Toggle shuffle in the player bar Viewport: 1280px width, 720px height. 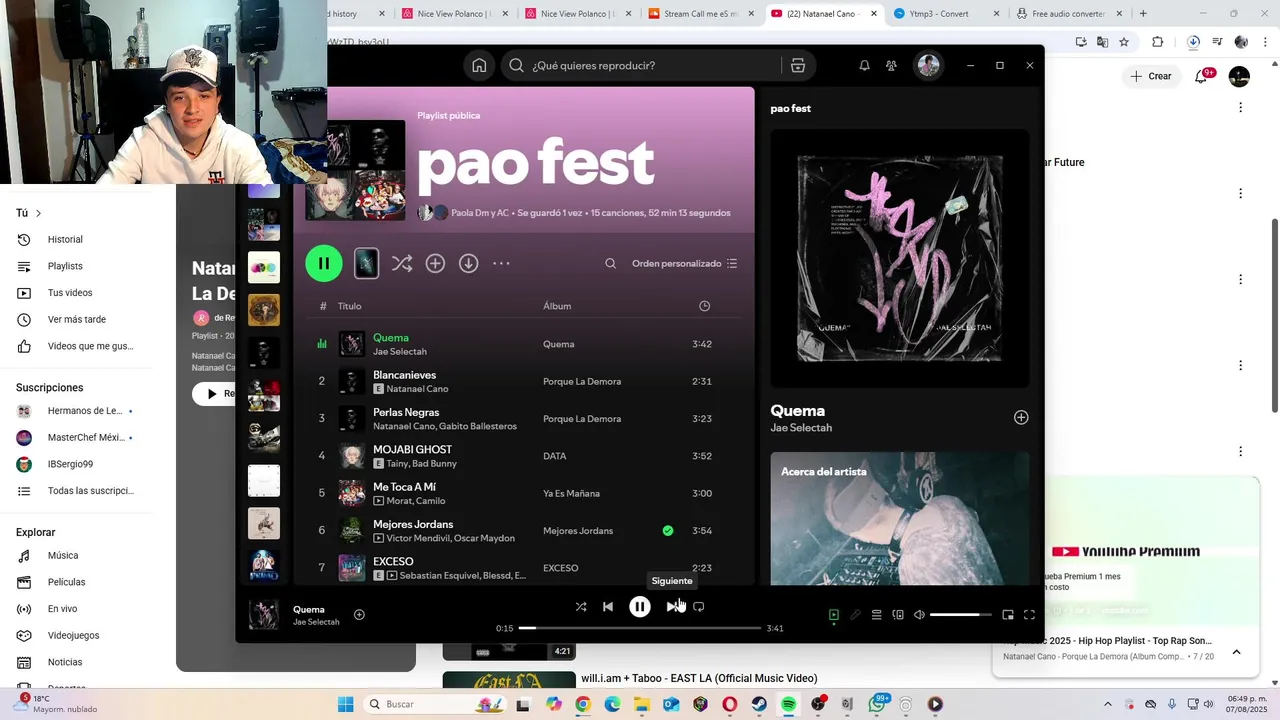coord(581,606)
